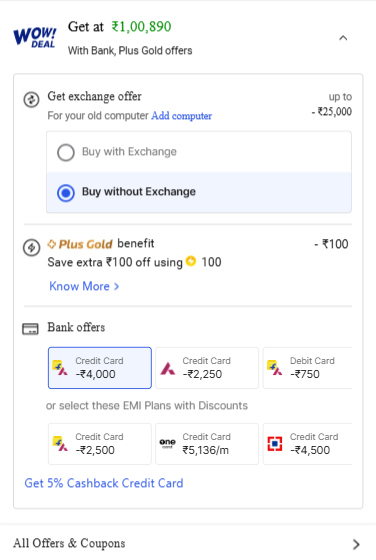
Task: Pick the Debit Card -₹750 offer
Action: point(307,368)
